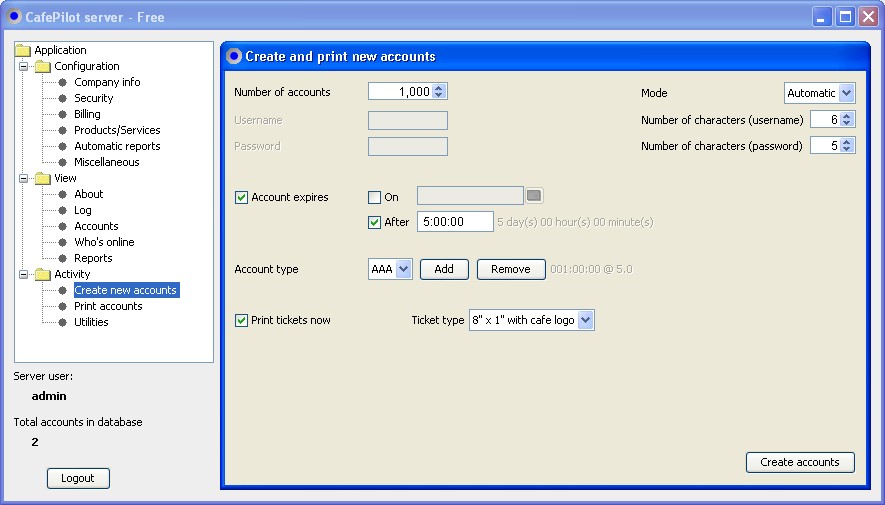Click the Remove account type button
The width and height of the screenshot is (885, 505).
tap(511, 269)
